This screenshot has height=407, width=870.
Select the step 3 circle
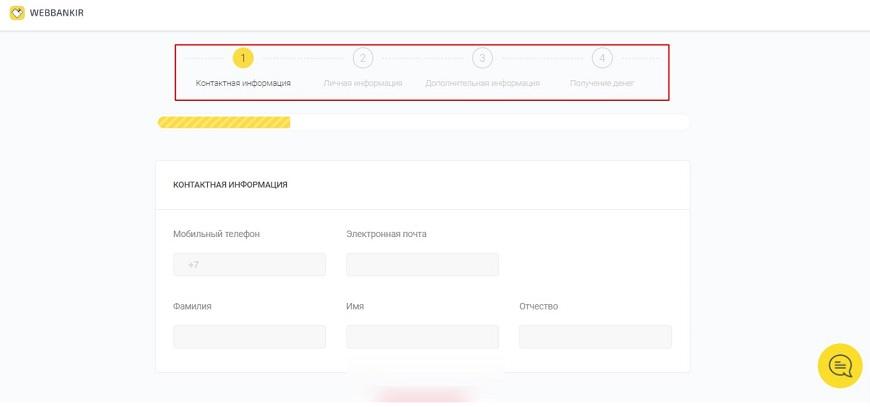[482, 58]
